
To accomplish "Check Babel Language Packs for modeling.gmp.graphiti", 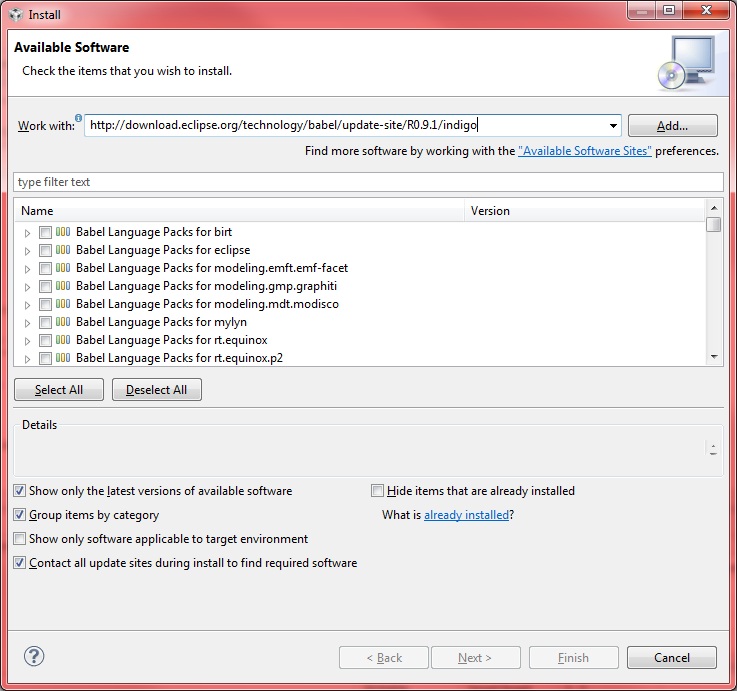I will coord(46,286).
